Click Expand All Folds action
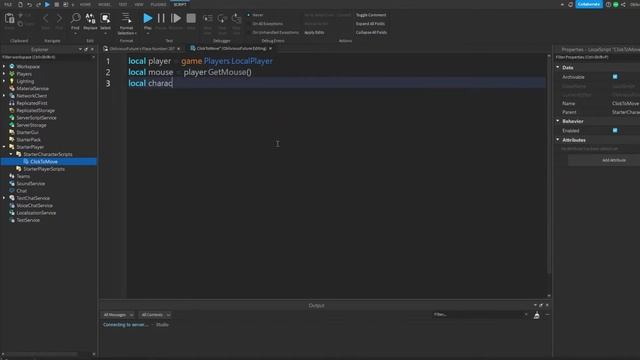 (x=370, y=24)
